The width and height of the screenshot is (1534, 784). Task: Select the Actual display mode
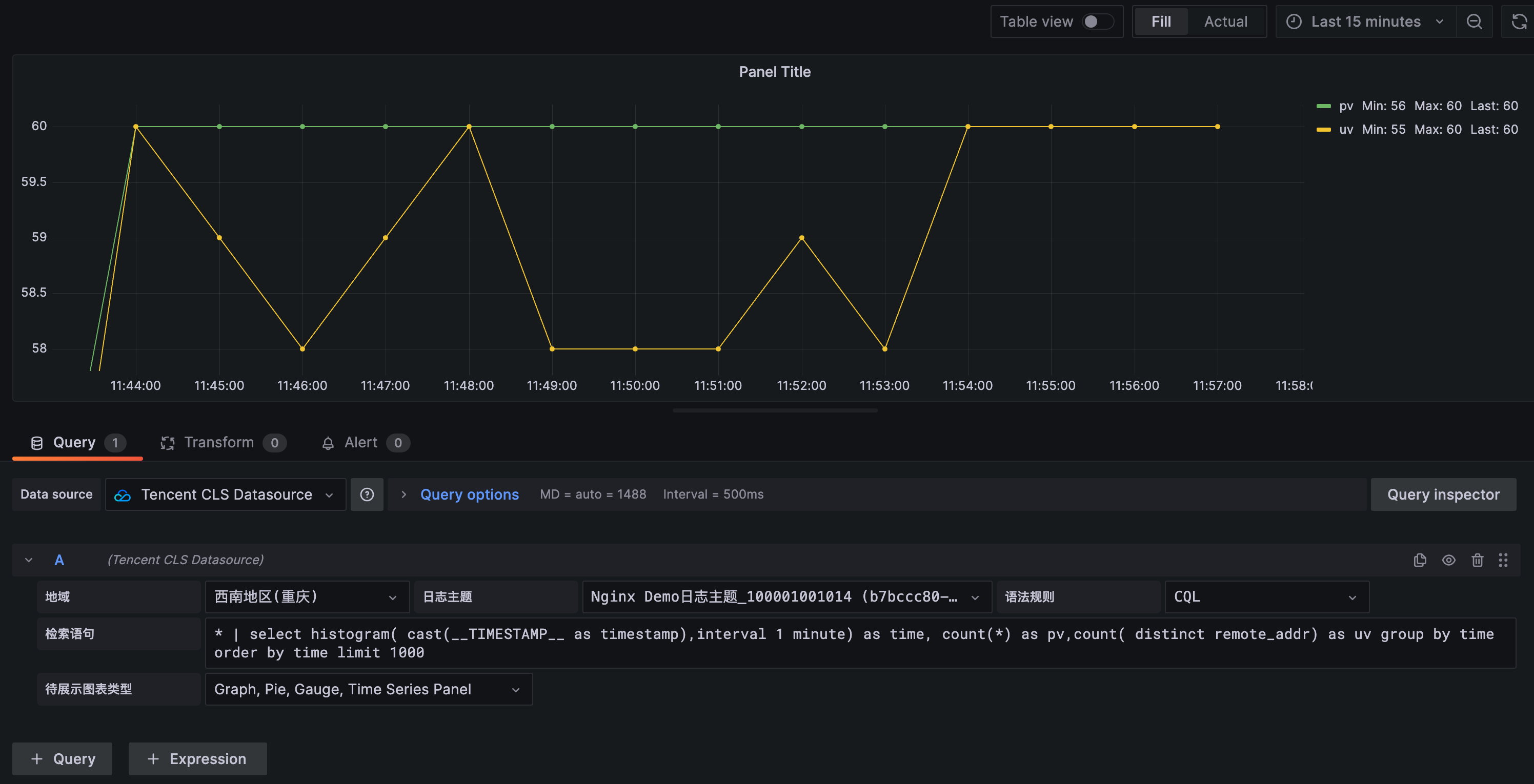click(1225, 22)
